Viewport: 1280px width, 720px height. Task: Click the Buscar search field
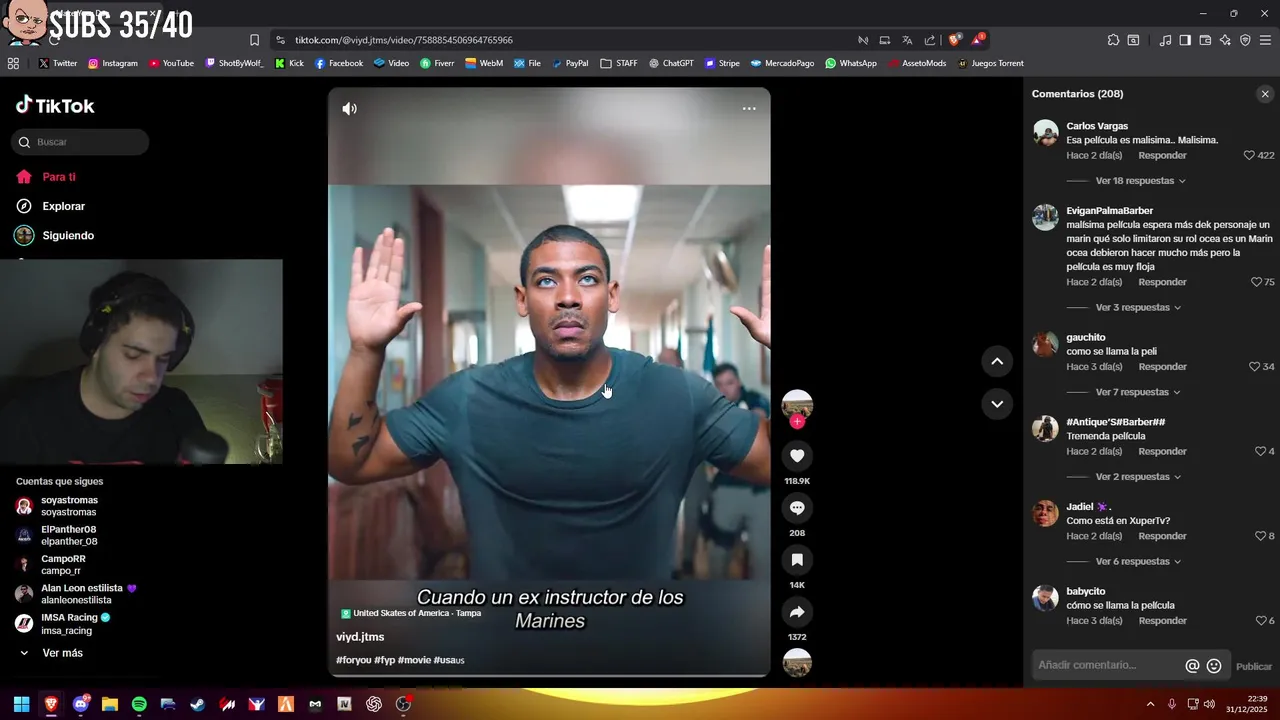pos(81,142)
